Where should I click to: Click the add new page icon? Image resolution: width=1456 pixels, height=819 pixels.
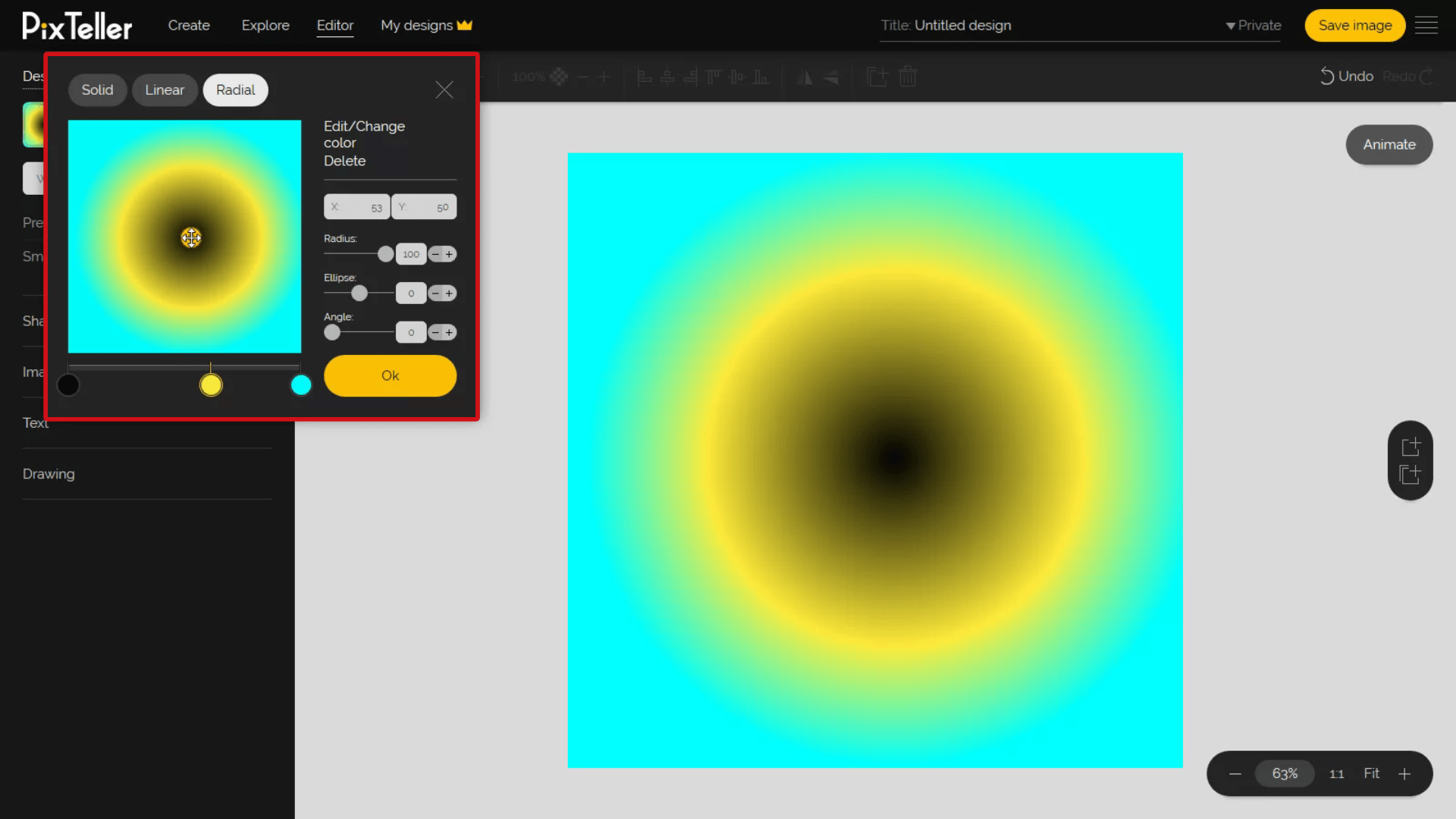tap(1412, 446)
